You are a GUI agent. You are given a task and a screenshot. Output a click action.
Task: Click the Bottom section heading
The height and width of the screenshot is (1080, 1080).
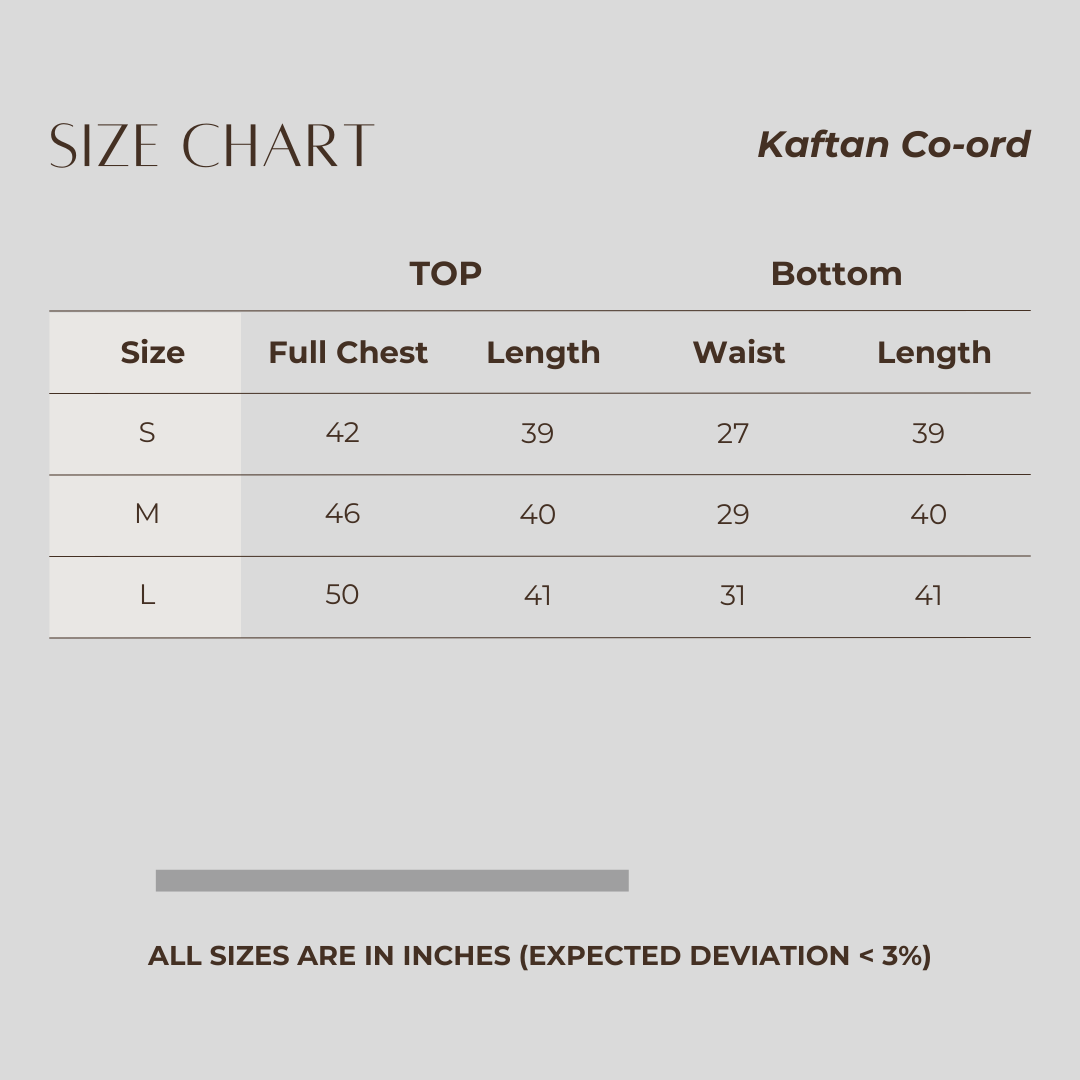click(836, 274)
